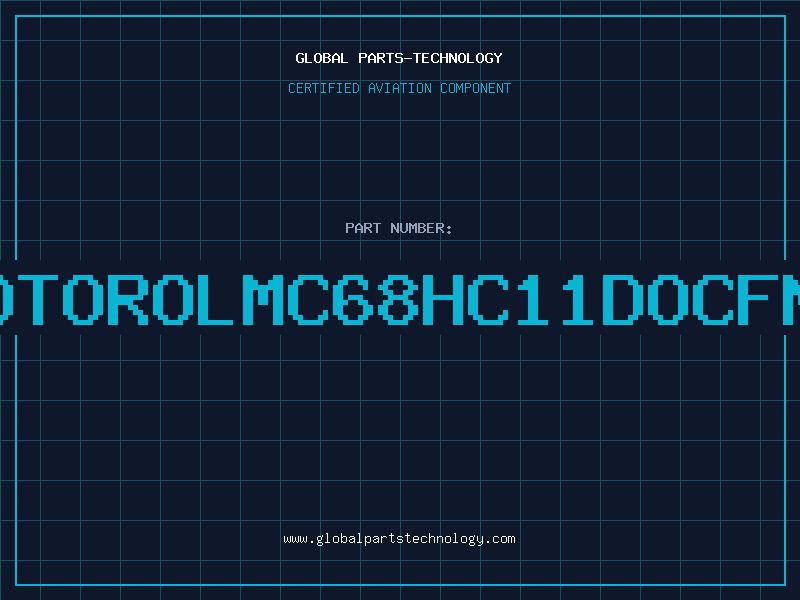Click the GLOBAL PARTS-TECHNOLOGY heading
Screen dimensions: 800x600
tap(399, 58)
